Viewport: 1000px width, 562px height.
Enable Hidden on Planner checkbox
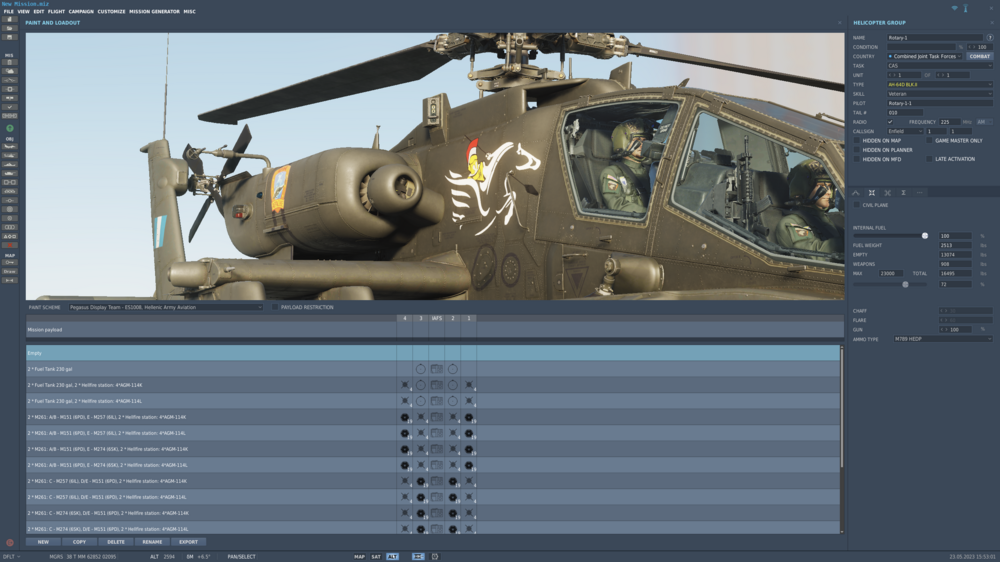pos(857,150)
